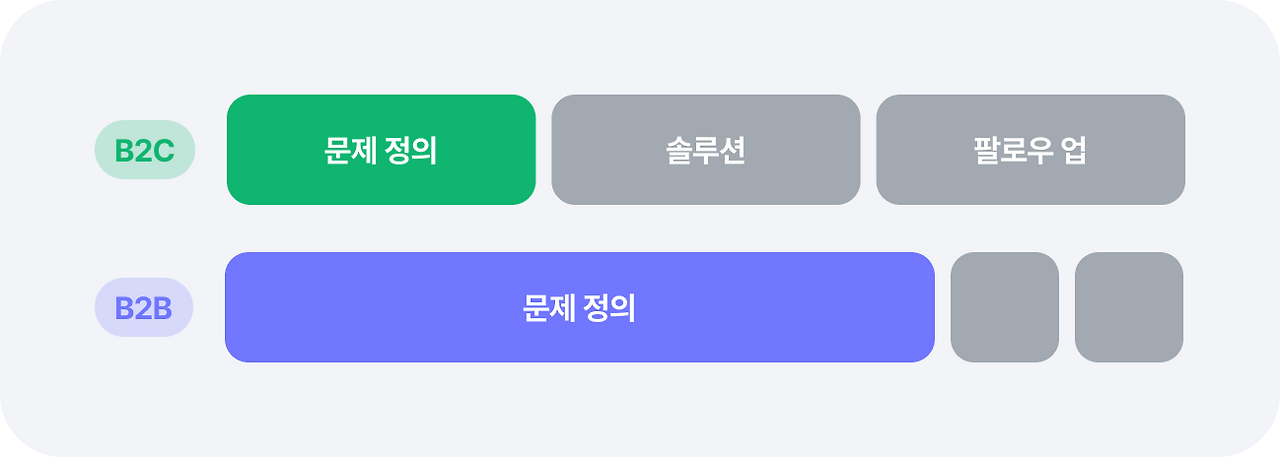Select the green 문제 정의 block
The image size is (1280, 457).
coord(381,150)
